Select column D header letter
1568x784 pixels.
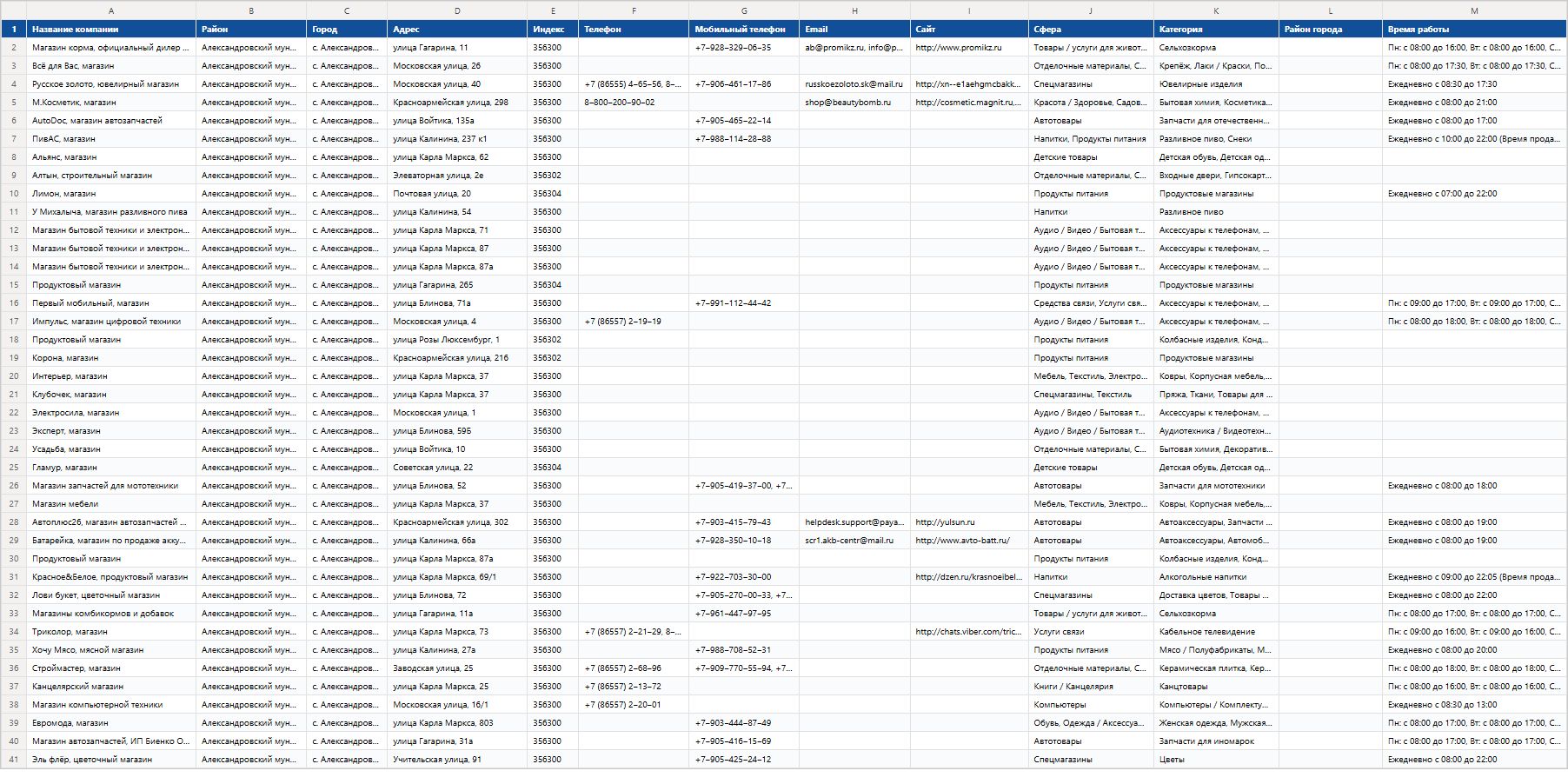pos(457,11)
